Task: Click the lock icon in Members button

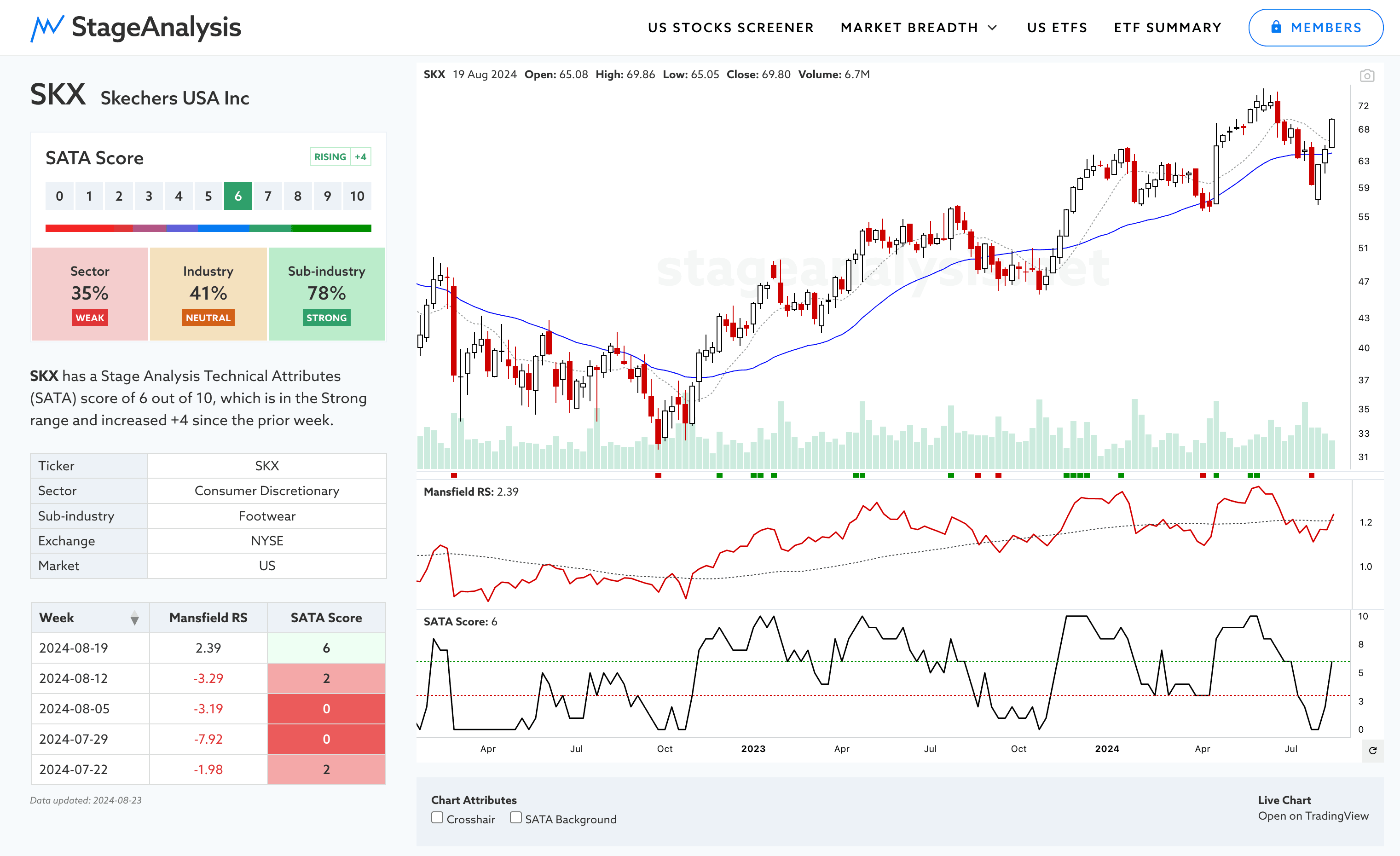Action: point(1276,27)
